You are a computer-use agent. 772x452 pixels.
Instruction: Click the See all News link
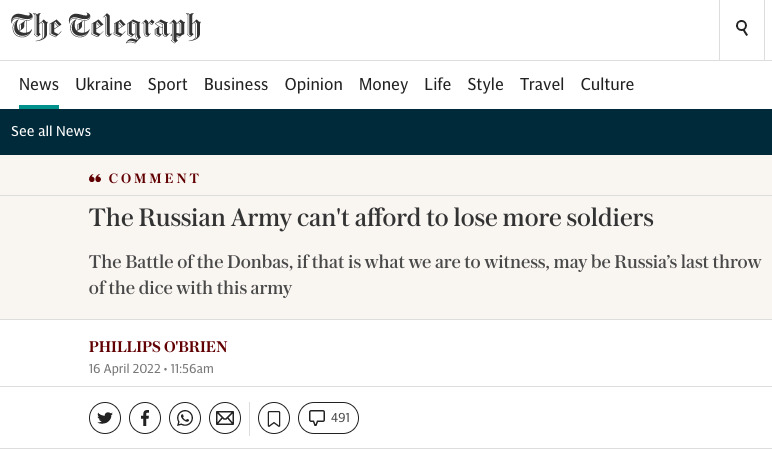(x=51, y=131)
